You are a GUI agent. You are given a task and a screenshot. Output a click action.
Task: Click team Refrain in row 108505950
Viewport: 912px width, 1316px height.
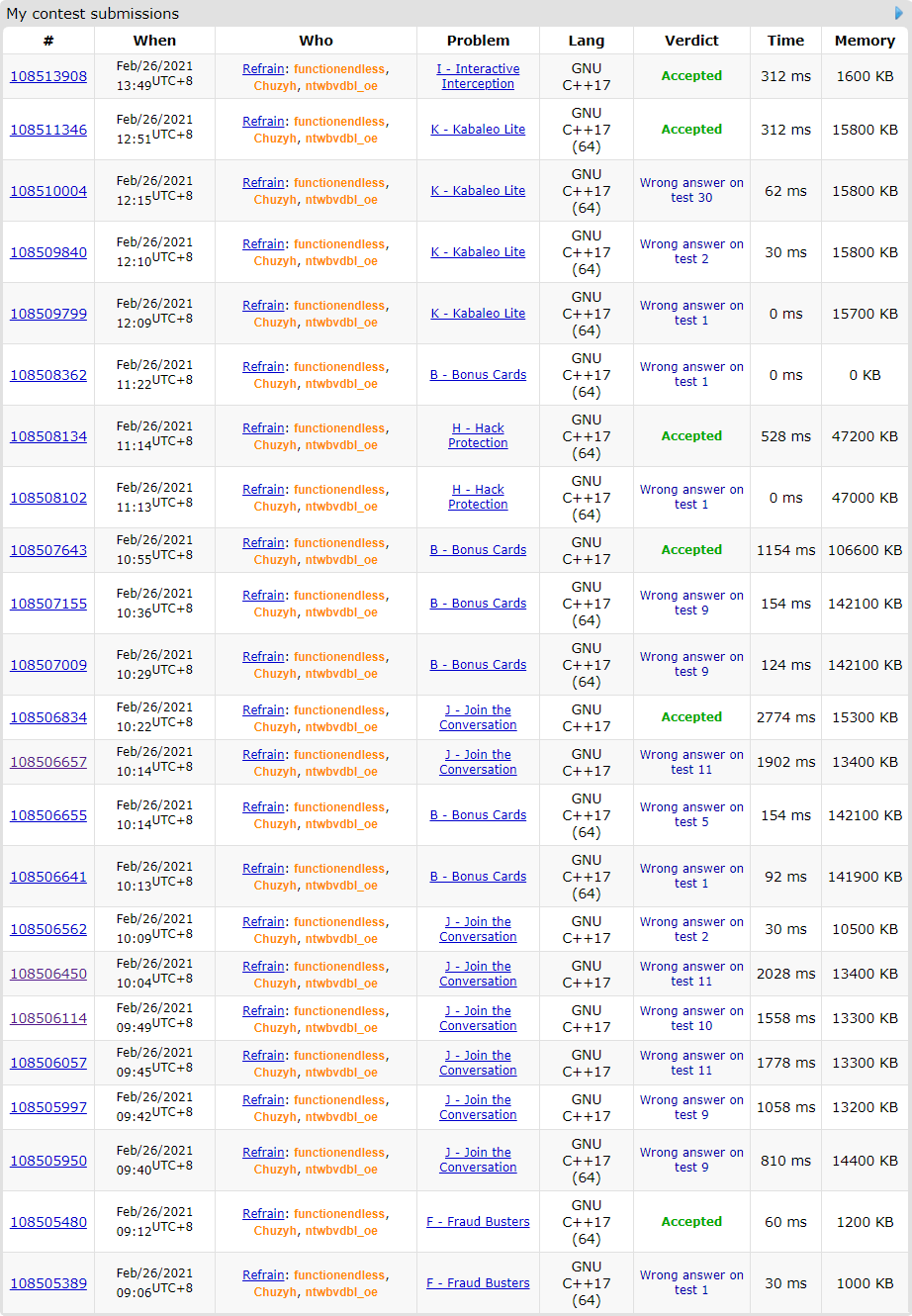(263, 1153)
